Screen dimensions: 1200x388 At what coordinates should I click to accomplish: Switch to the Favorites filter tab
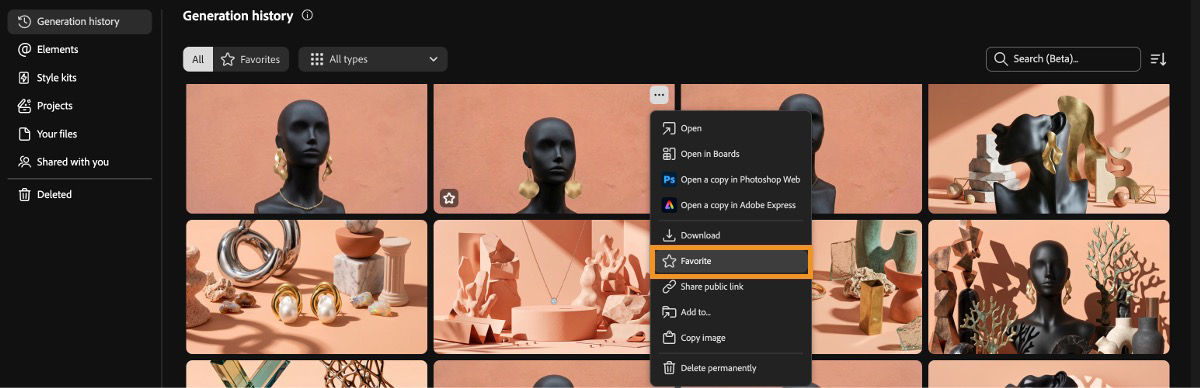coord(251,59)
